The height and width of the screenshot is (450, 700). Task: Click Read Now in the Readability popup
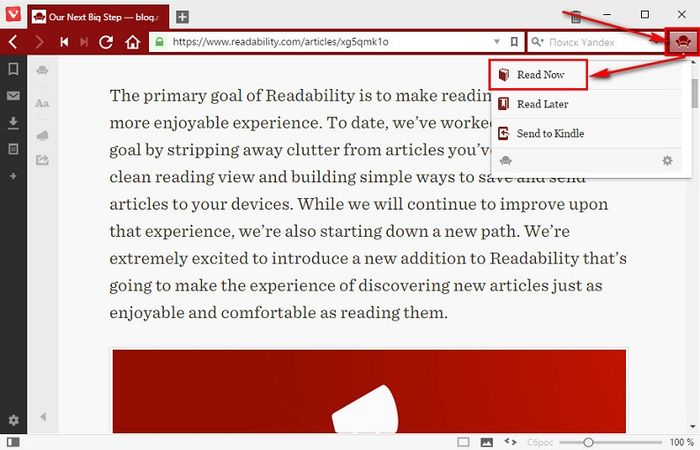click(538, 75)
